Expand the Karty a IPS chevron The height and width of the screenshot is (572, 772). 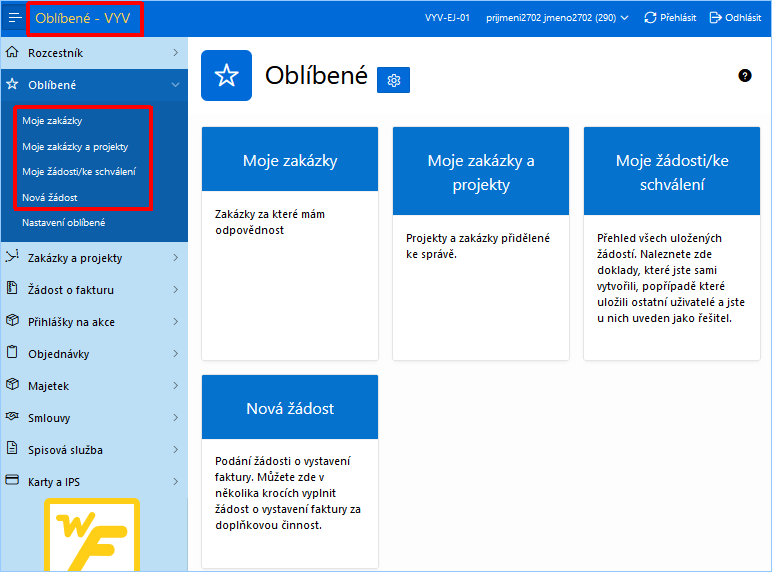[176, 481]
